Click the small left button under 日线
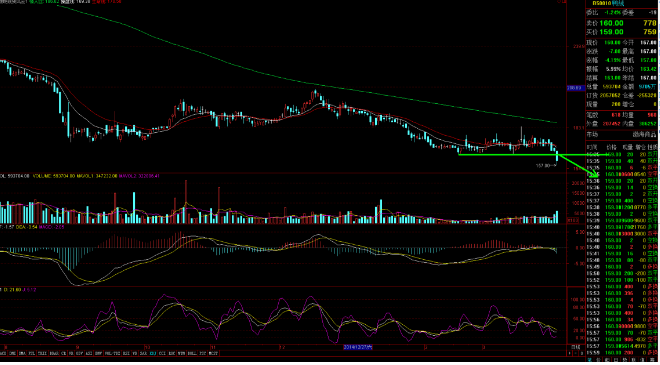 (570, 353)
